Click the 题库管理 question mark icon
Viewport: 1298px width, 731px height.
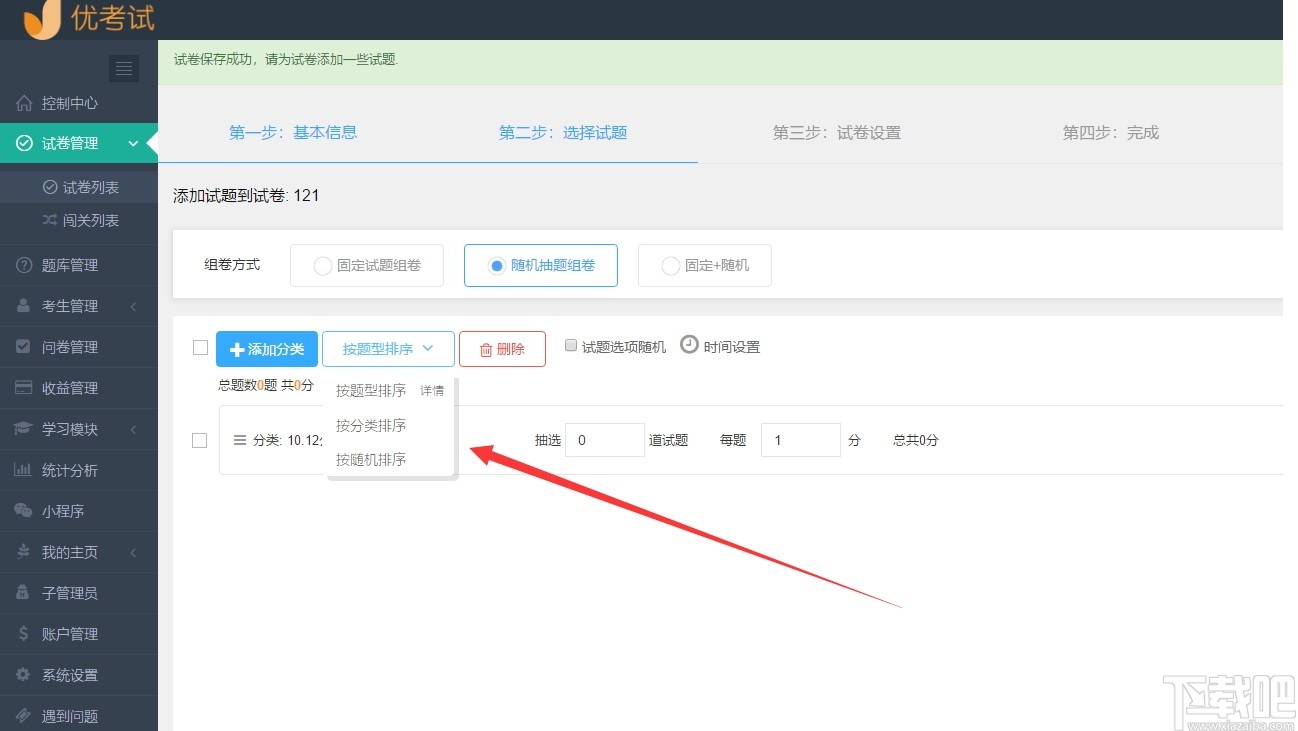pyautogui.click(x=24, y=265)
